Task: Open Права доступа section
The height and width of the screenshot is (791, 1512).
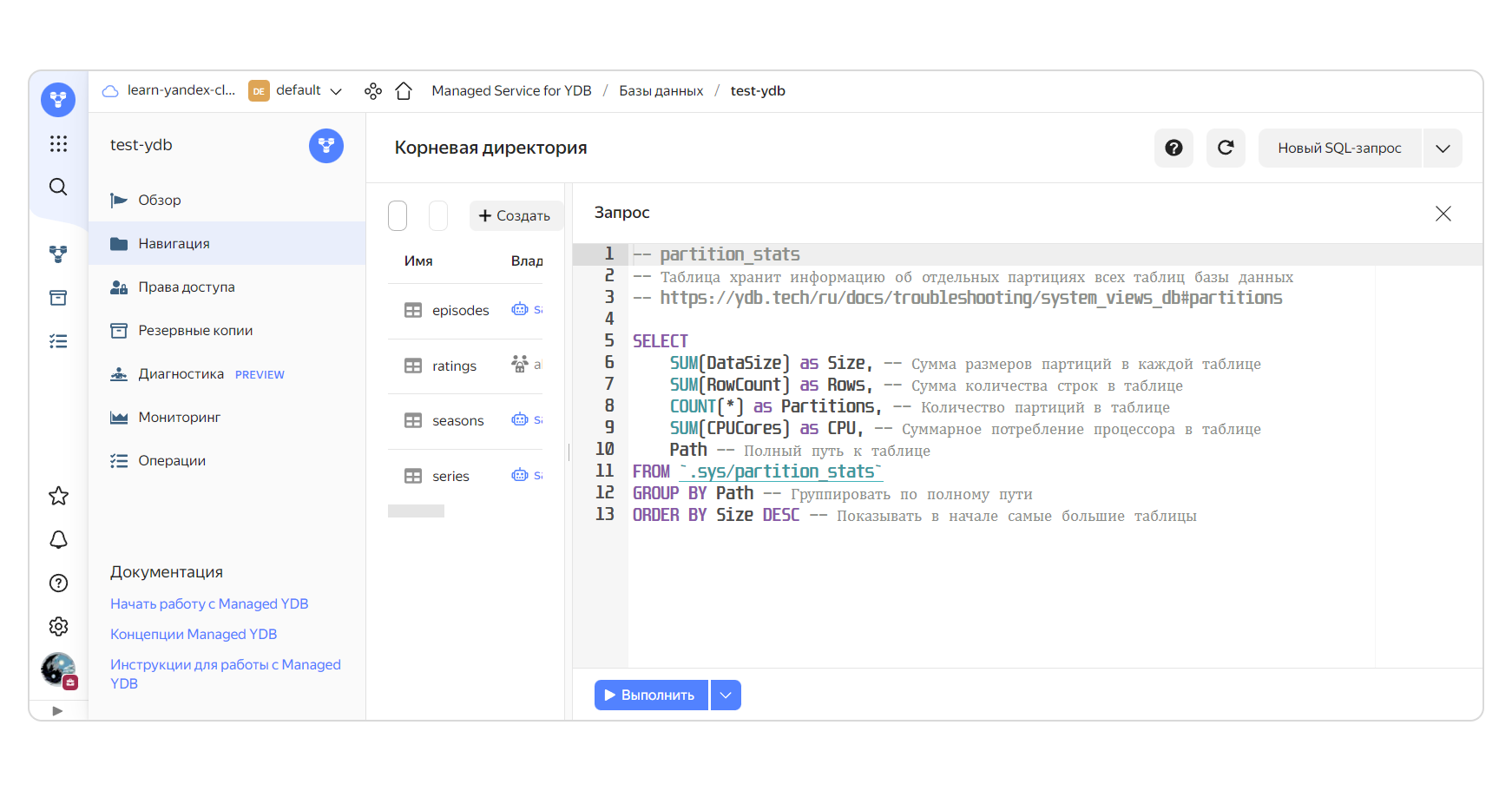Action: 186,287
